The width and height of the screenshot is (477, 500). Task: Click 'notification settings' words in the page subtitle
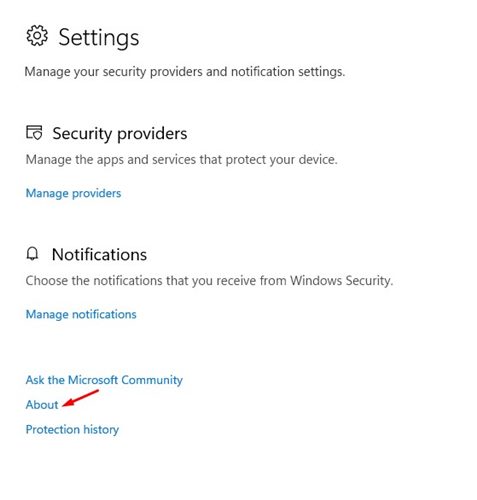(288, 72)
